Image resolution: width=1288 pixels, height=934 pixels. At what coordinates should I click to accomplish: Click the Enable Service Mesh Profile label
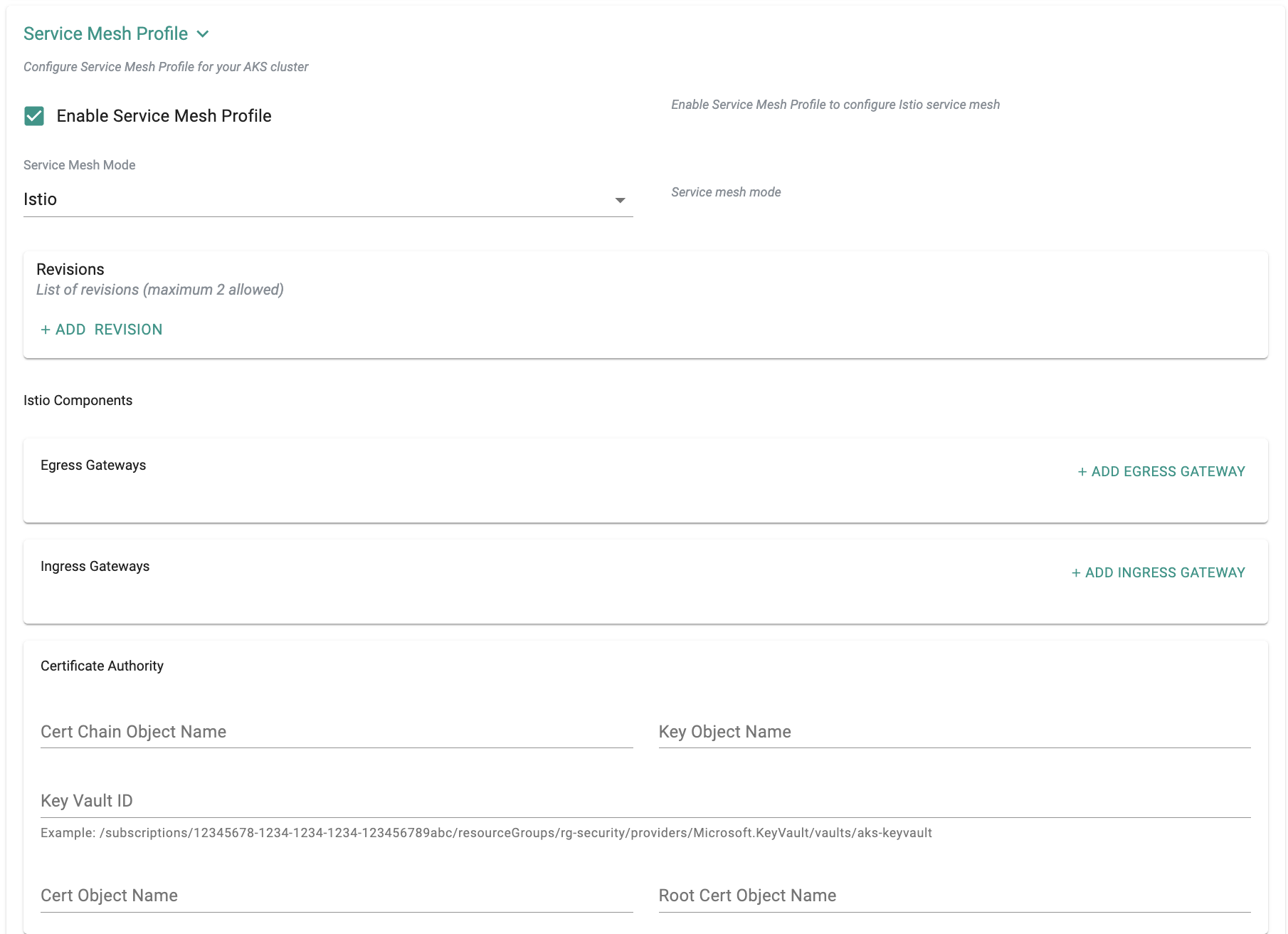[x=164, y=116]
